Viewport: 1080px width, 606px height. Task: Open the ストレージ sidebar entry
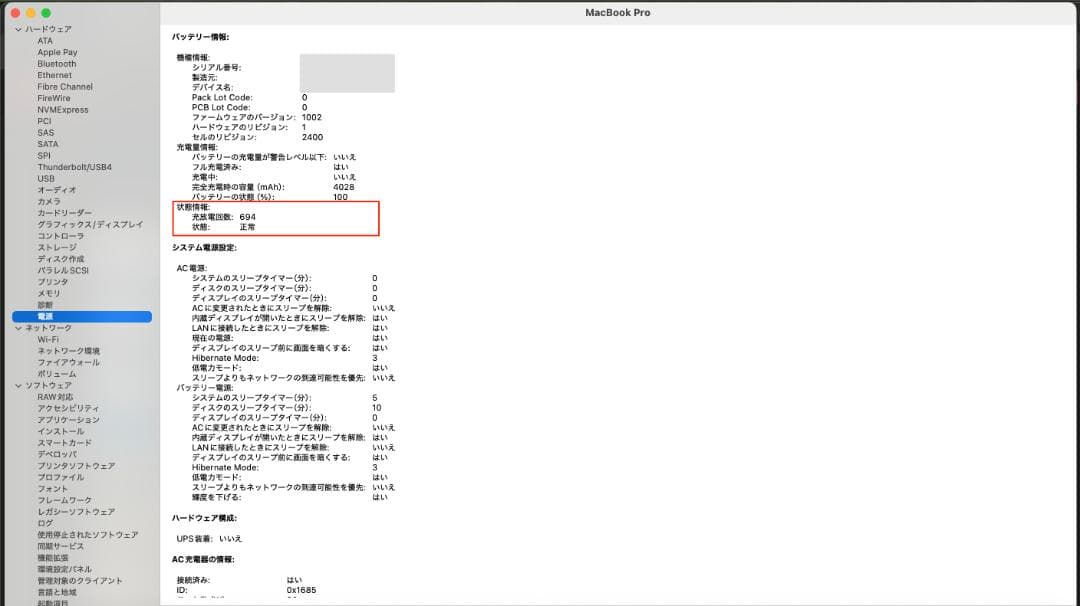point(57,247)
